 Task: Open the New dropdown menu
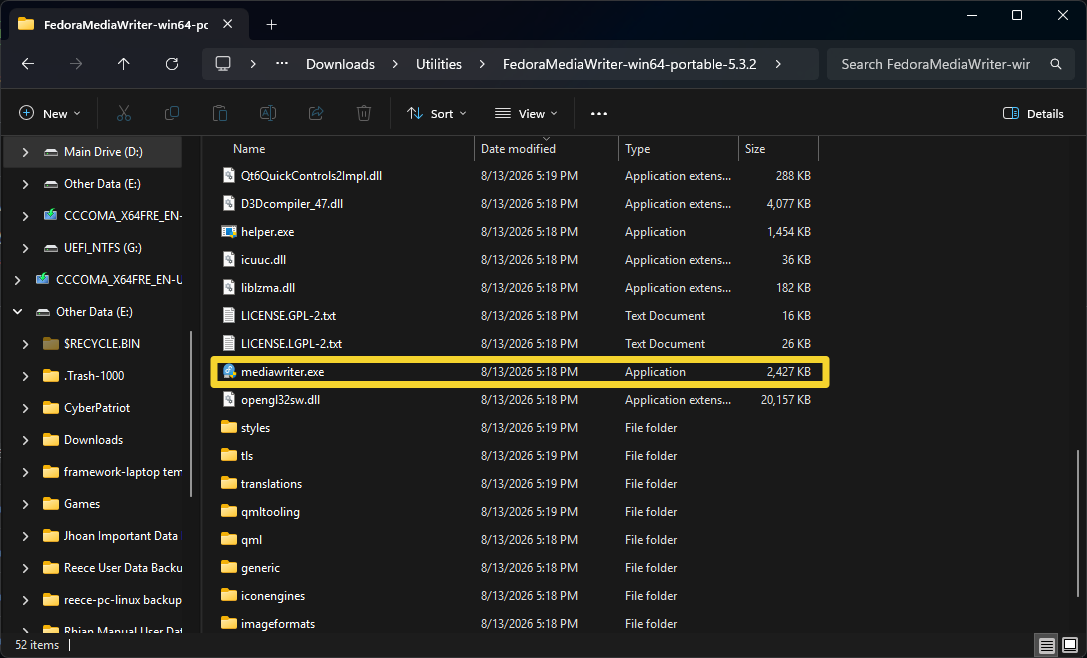(49, 113)
